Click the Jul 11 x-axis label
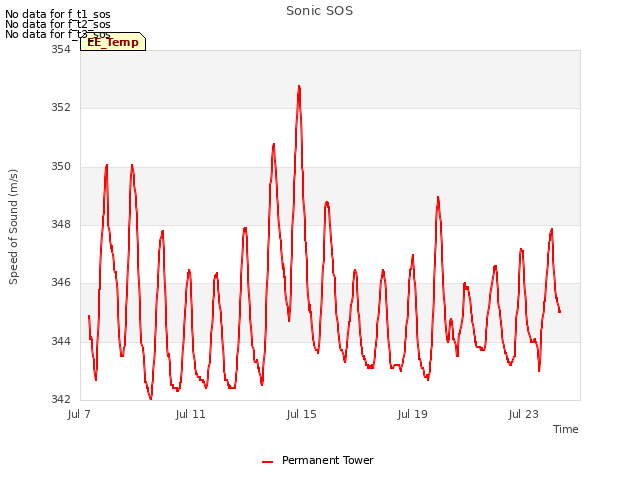This screenshot has height=480, width=640. tap(190, 414)
